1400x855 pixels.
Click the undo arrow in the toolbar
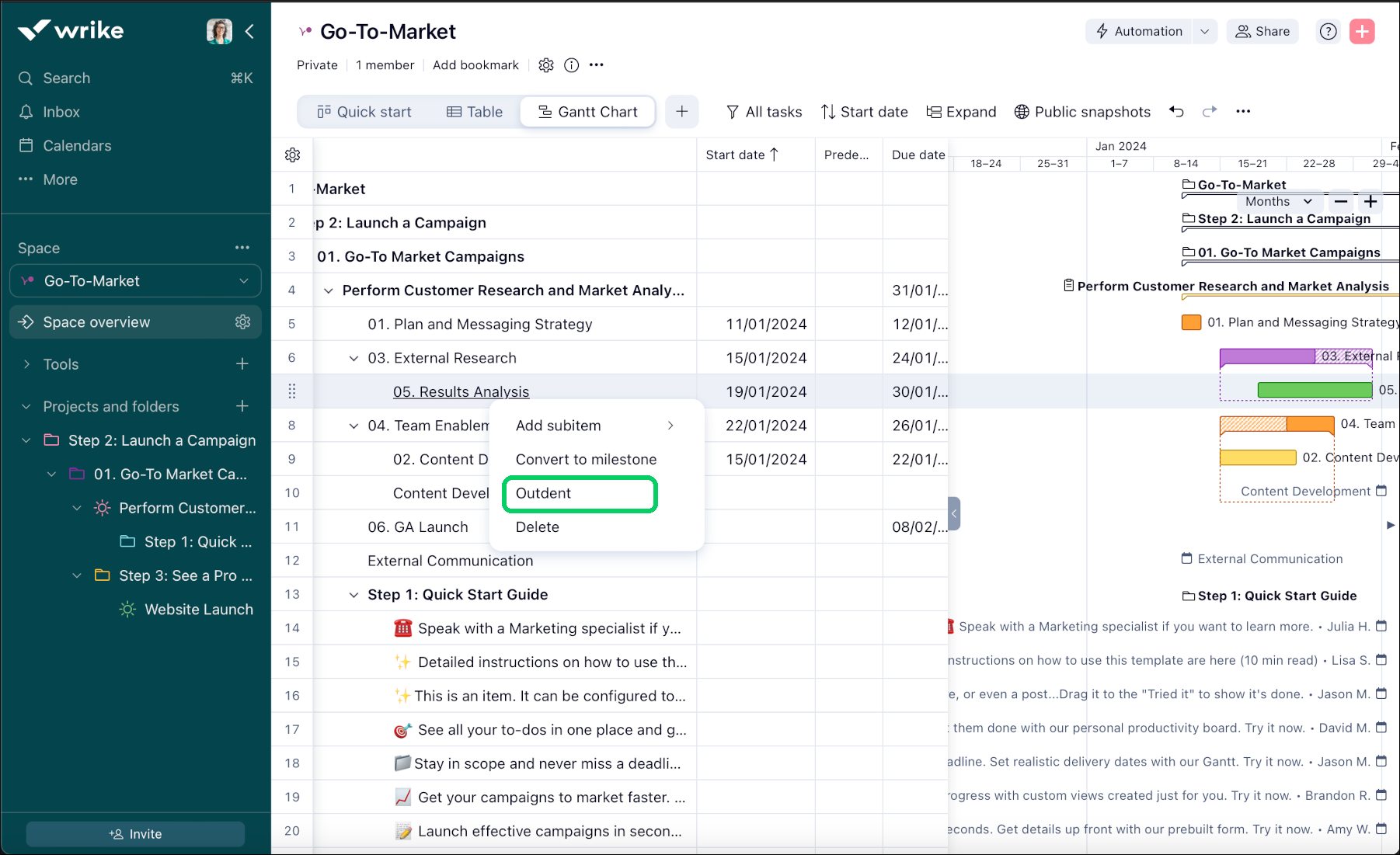click(1176, 111)
